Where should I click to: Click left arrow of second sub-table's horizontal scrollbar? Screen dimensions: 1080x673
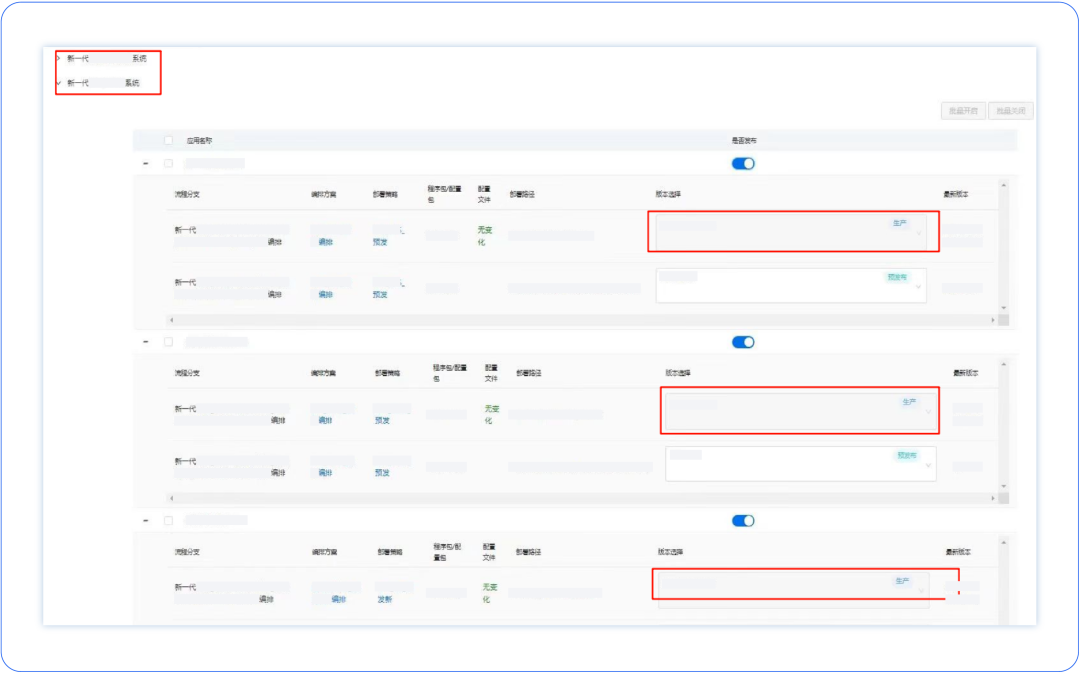[172, 498]
